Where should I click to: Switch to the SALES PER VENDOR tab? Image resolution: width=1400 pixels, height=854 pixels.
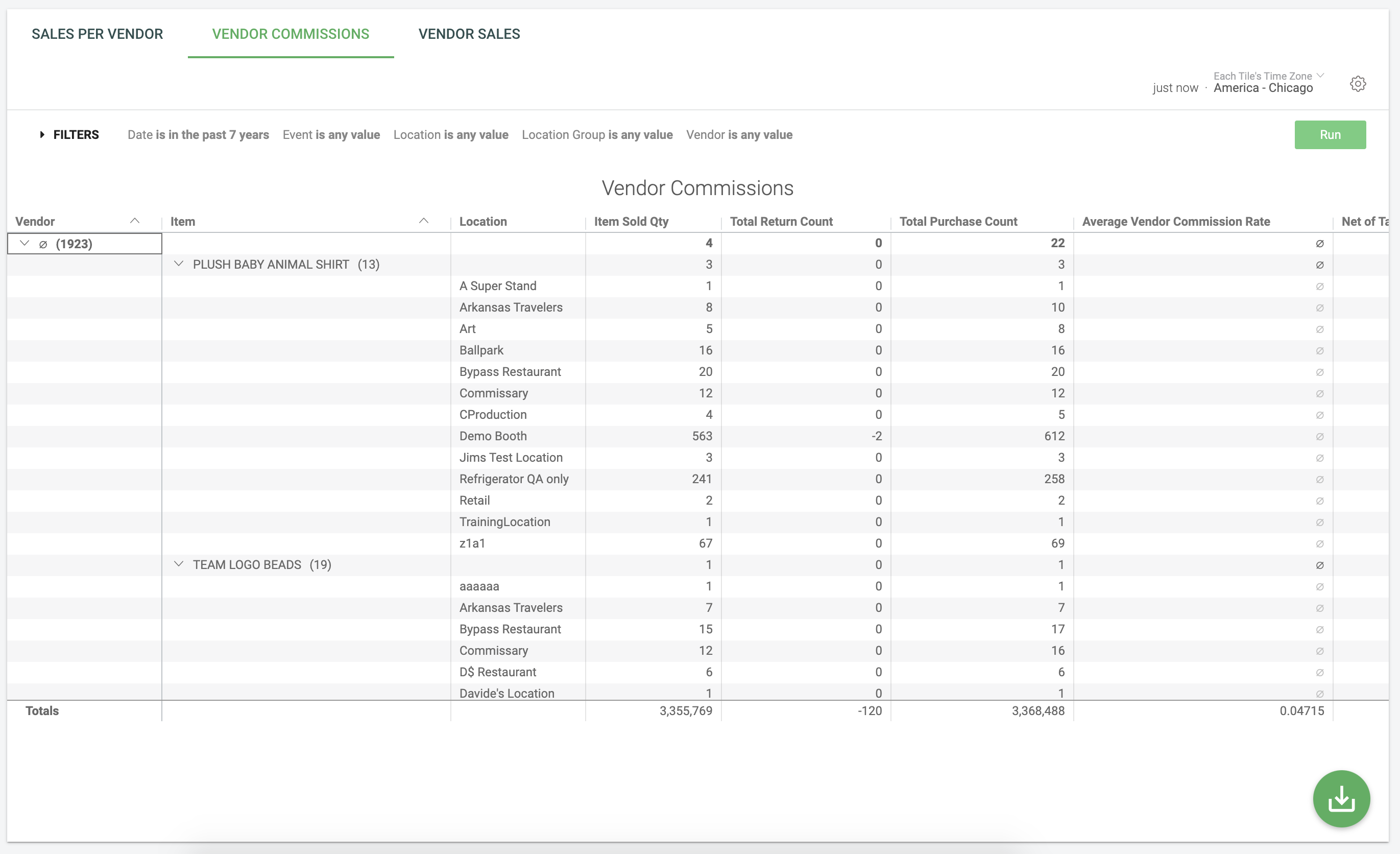pyautogui.click(x=97, y=34)
